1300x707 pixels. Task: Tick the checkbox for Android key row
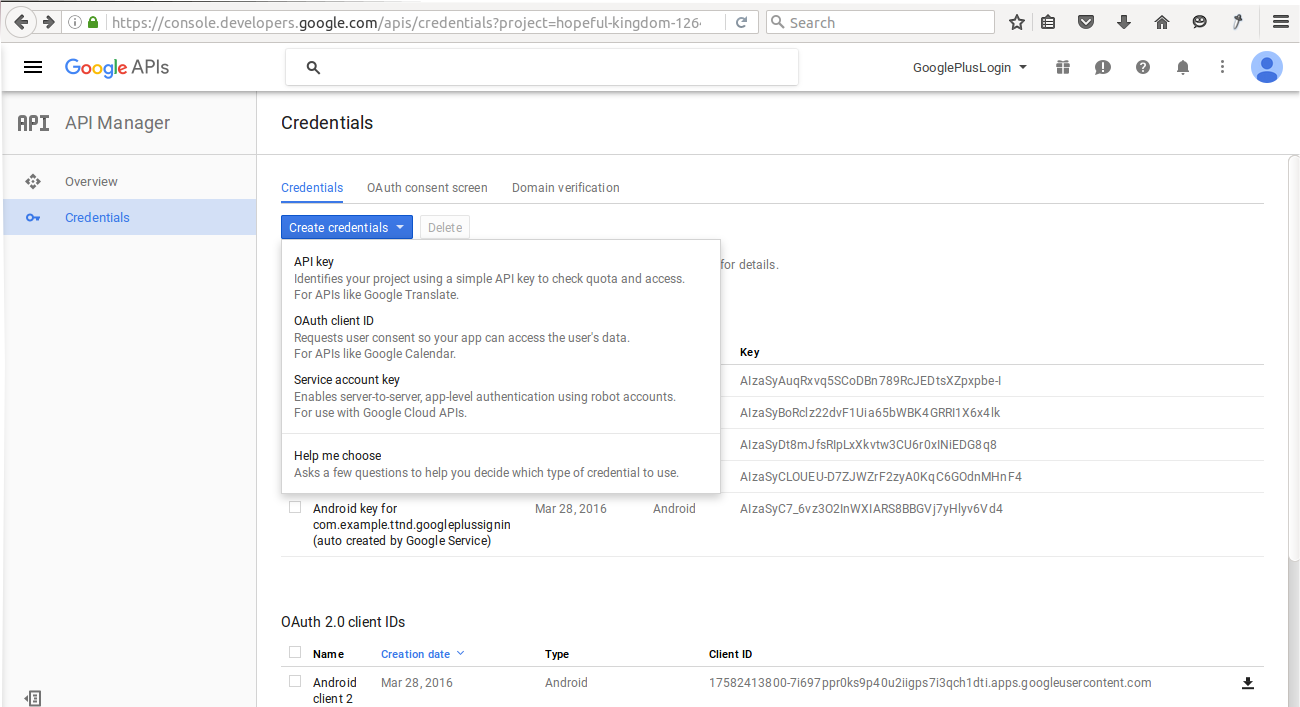[x=295, y=508]
